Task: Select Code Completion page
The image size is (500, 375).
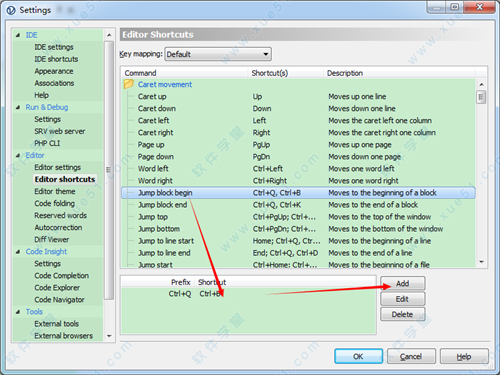Action: point(61,275)
